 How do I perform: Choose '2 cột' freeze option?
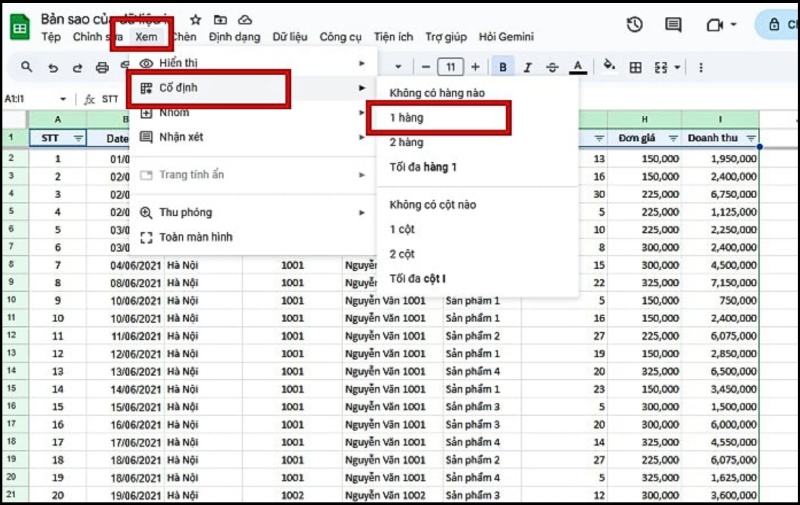click(x=402, y=253)
